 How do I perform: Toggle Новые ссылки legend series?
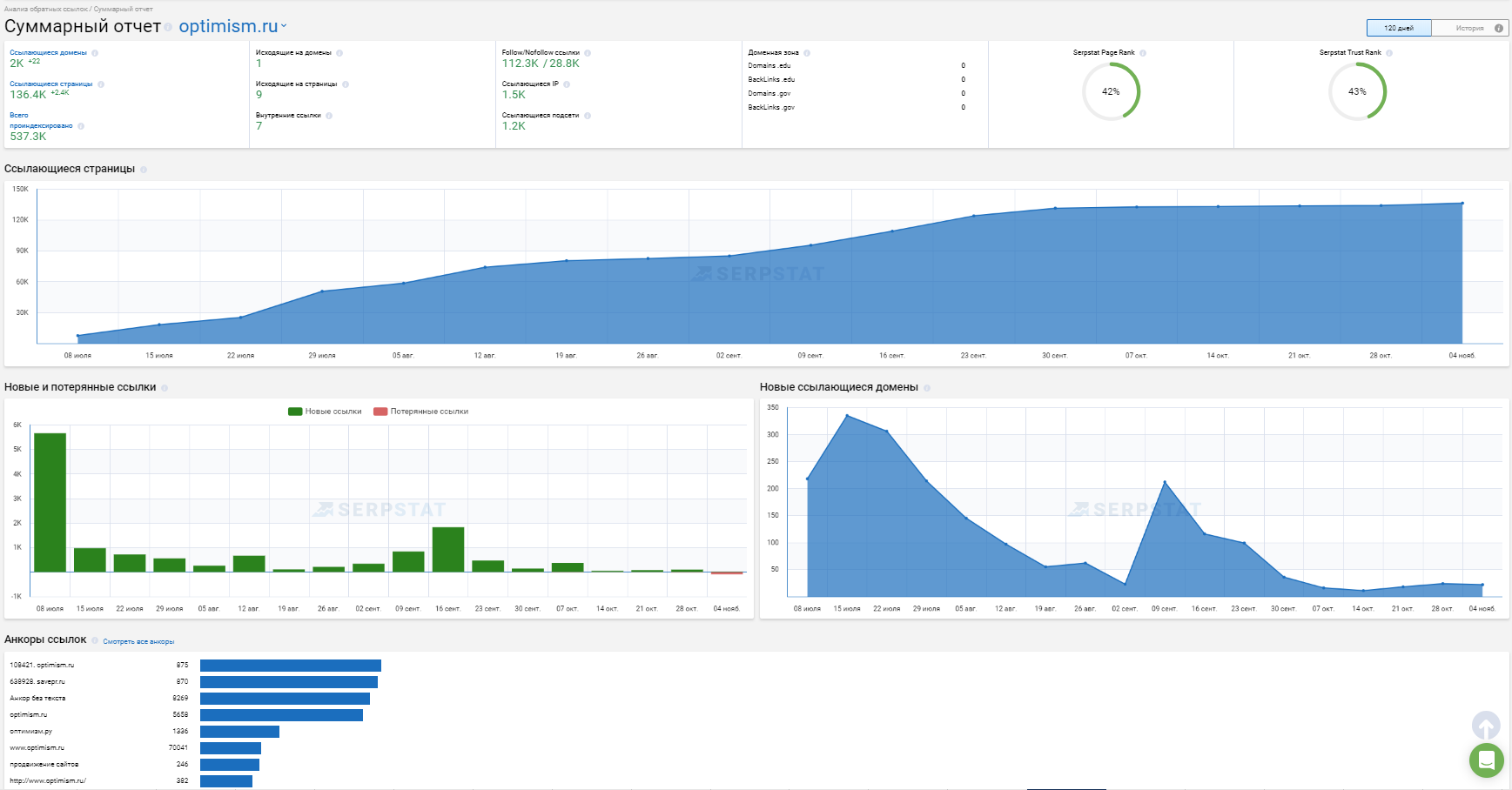[325, 412]
